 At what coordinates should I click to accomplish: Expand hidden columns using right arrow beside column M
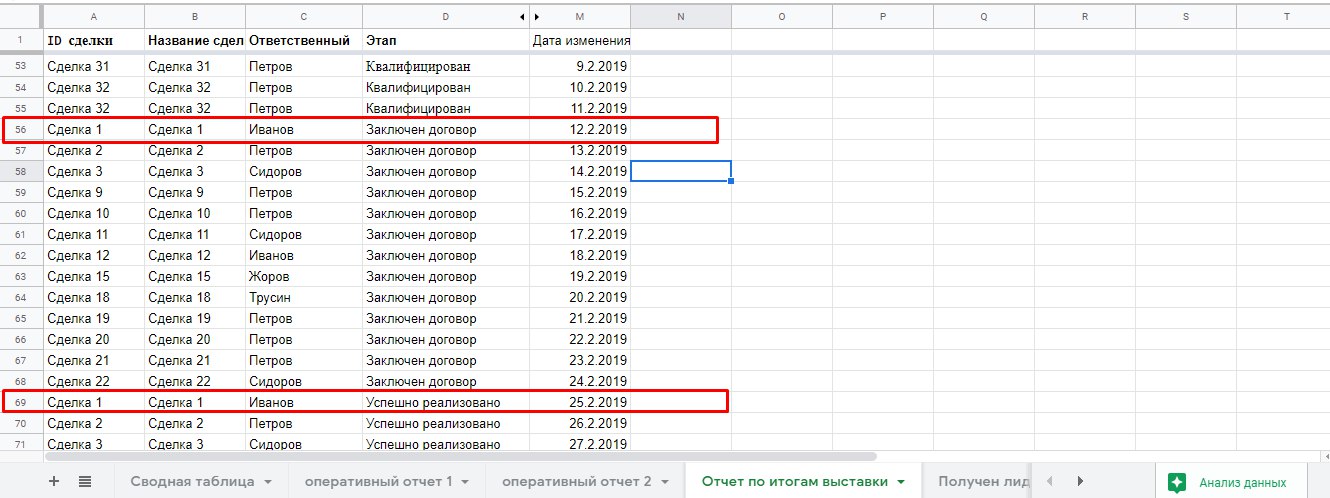[x=537, y=17]
